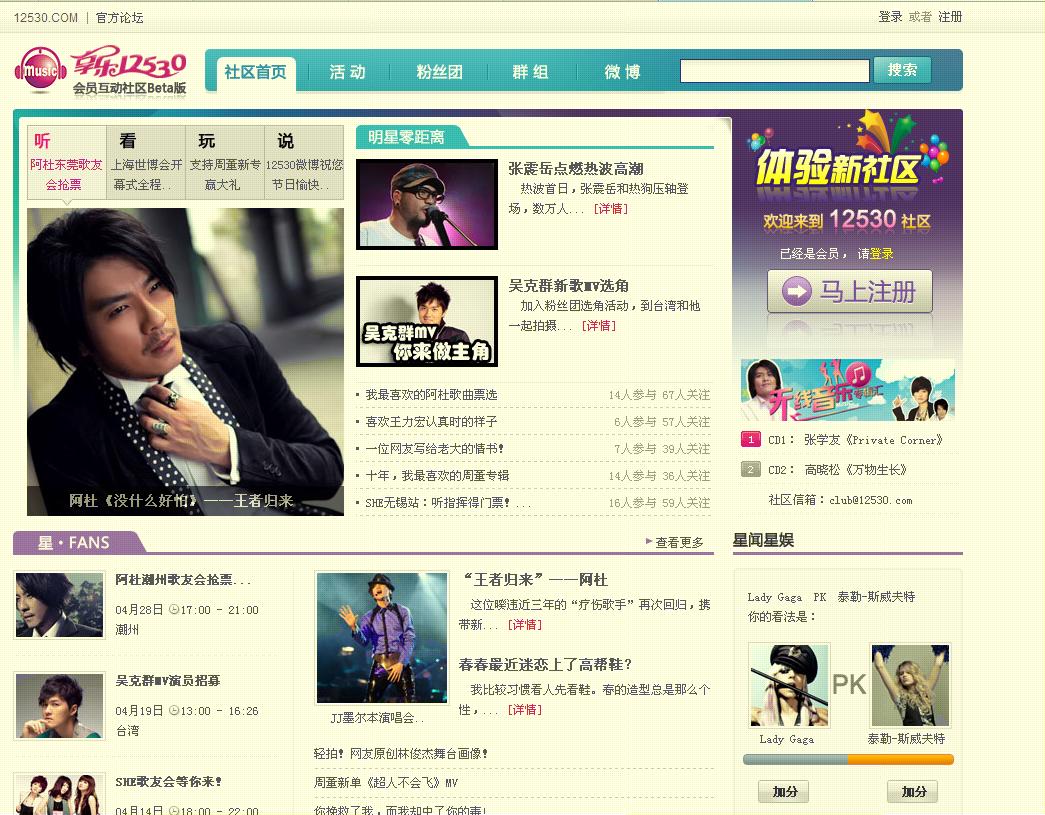Screen dimensions: 1045x815
Task: Click 14人参与 67人关注 stats text
Action: (x=659, y=395)
